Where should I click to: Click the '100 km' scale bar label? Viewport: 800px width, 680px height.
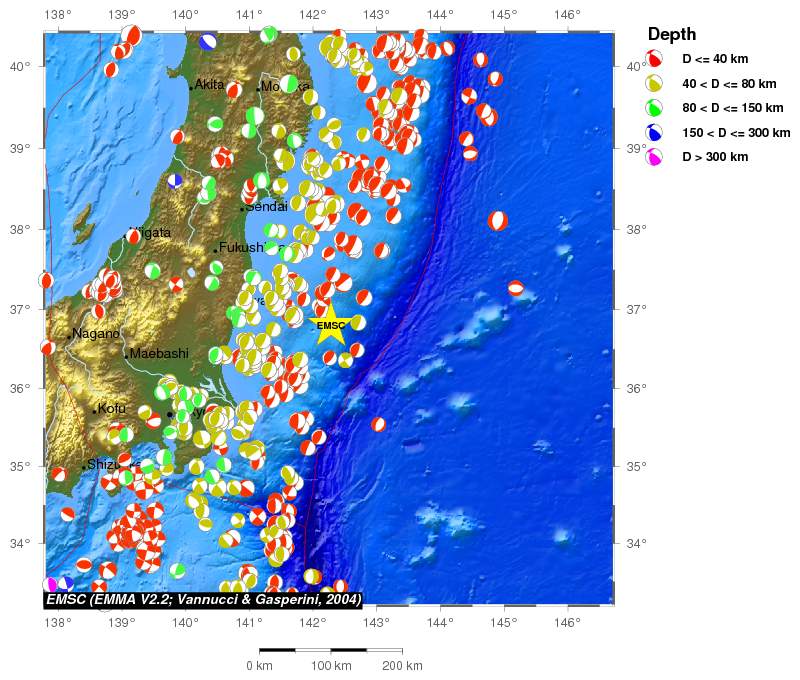tap(330, 666)
